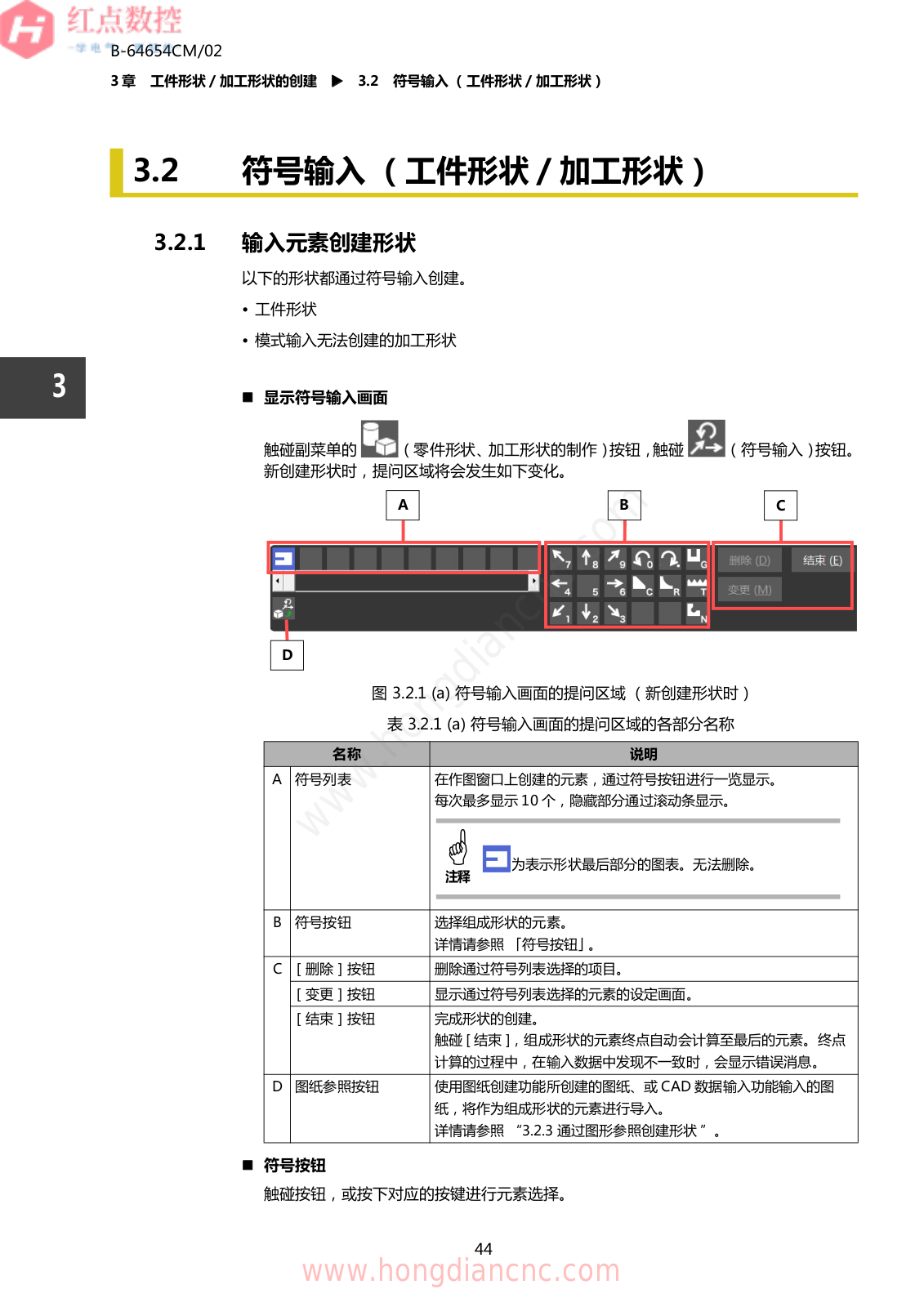
Task: Click the "模式输入无法创建的加工形状" bullet item
Action: coord(355,341)
